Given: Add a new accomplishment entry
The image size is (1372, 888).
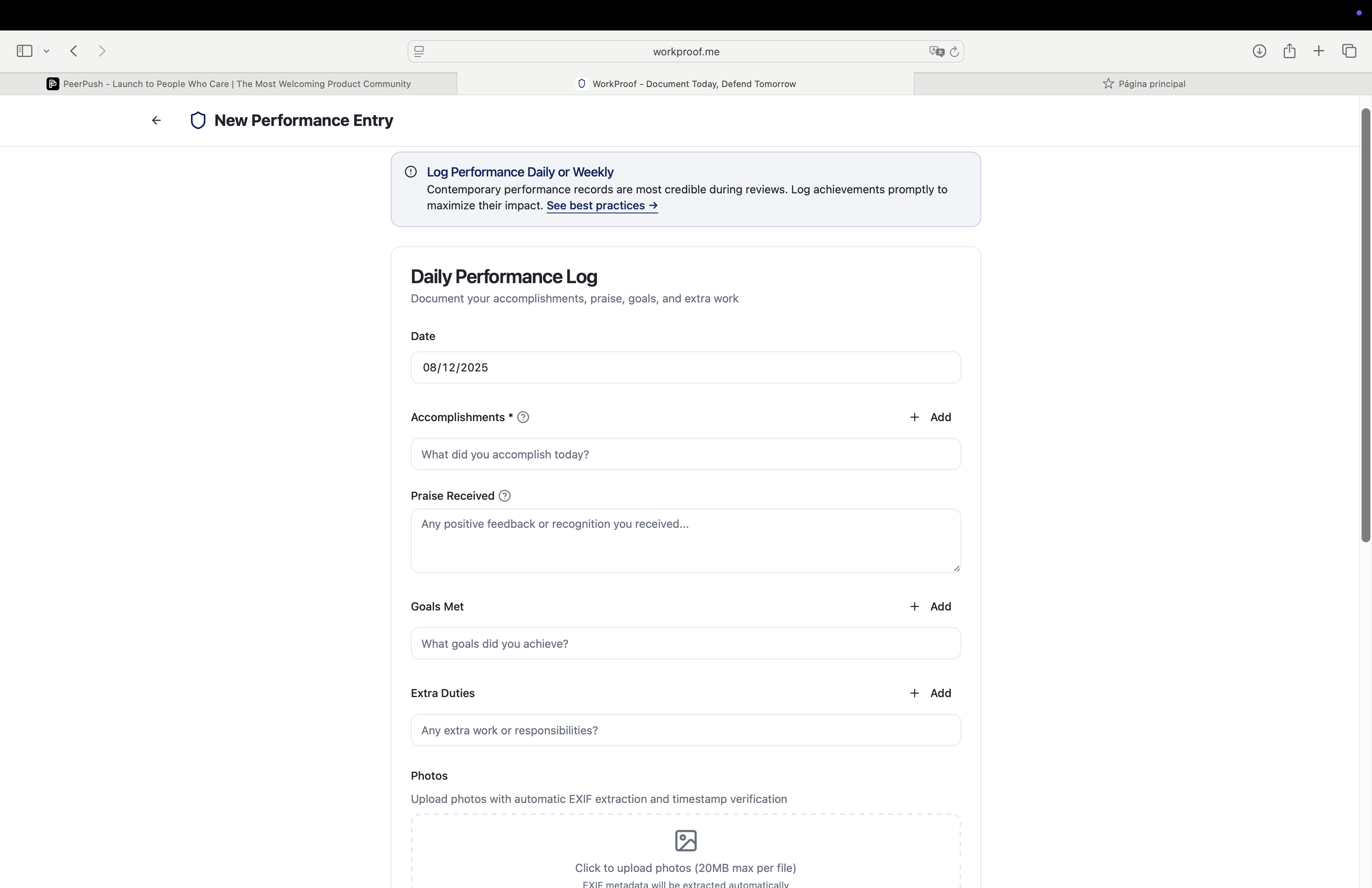Looking at the screenshot, I should [930, 417].
